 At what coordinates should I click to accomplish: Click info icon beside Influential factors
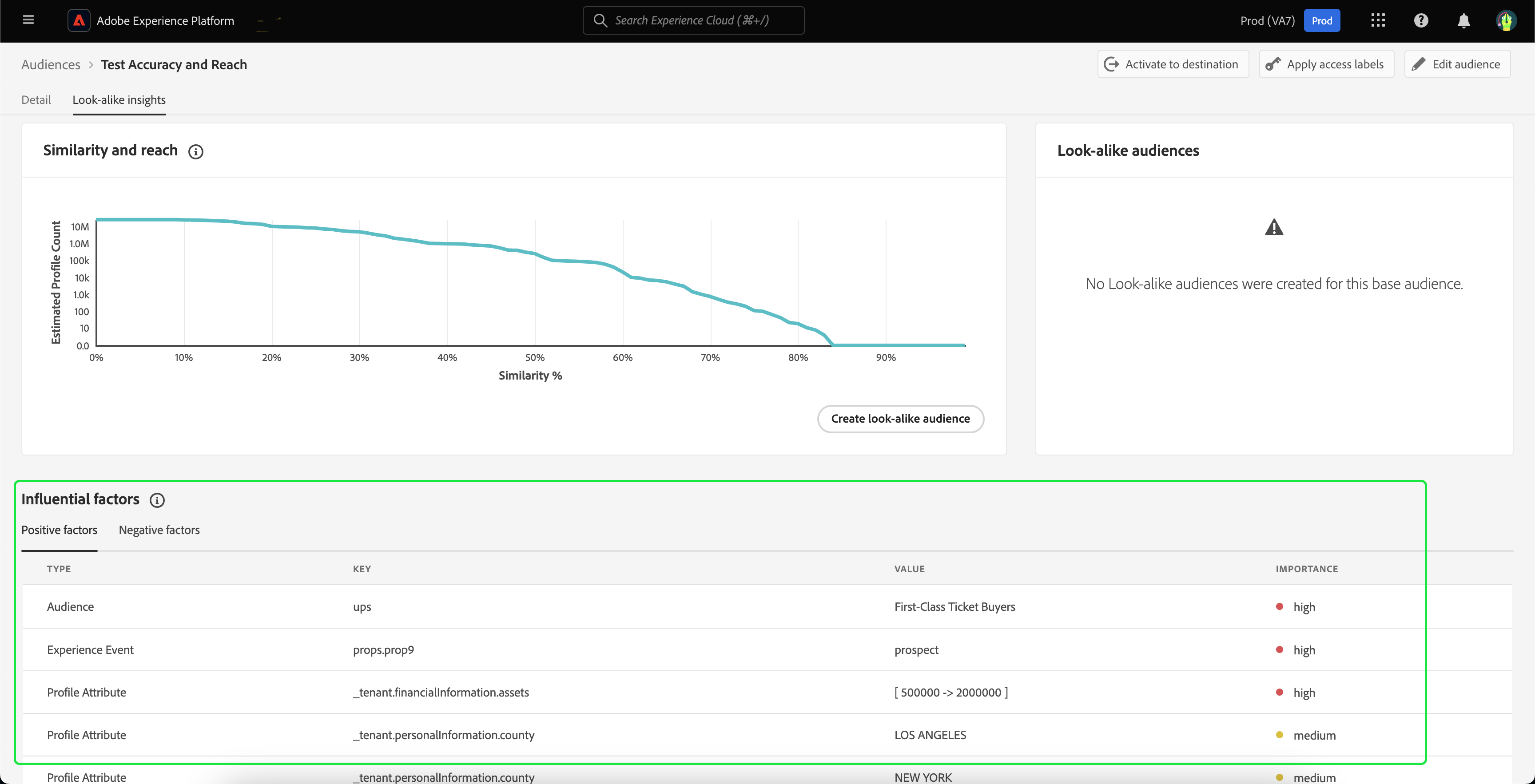coord(157,500)
